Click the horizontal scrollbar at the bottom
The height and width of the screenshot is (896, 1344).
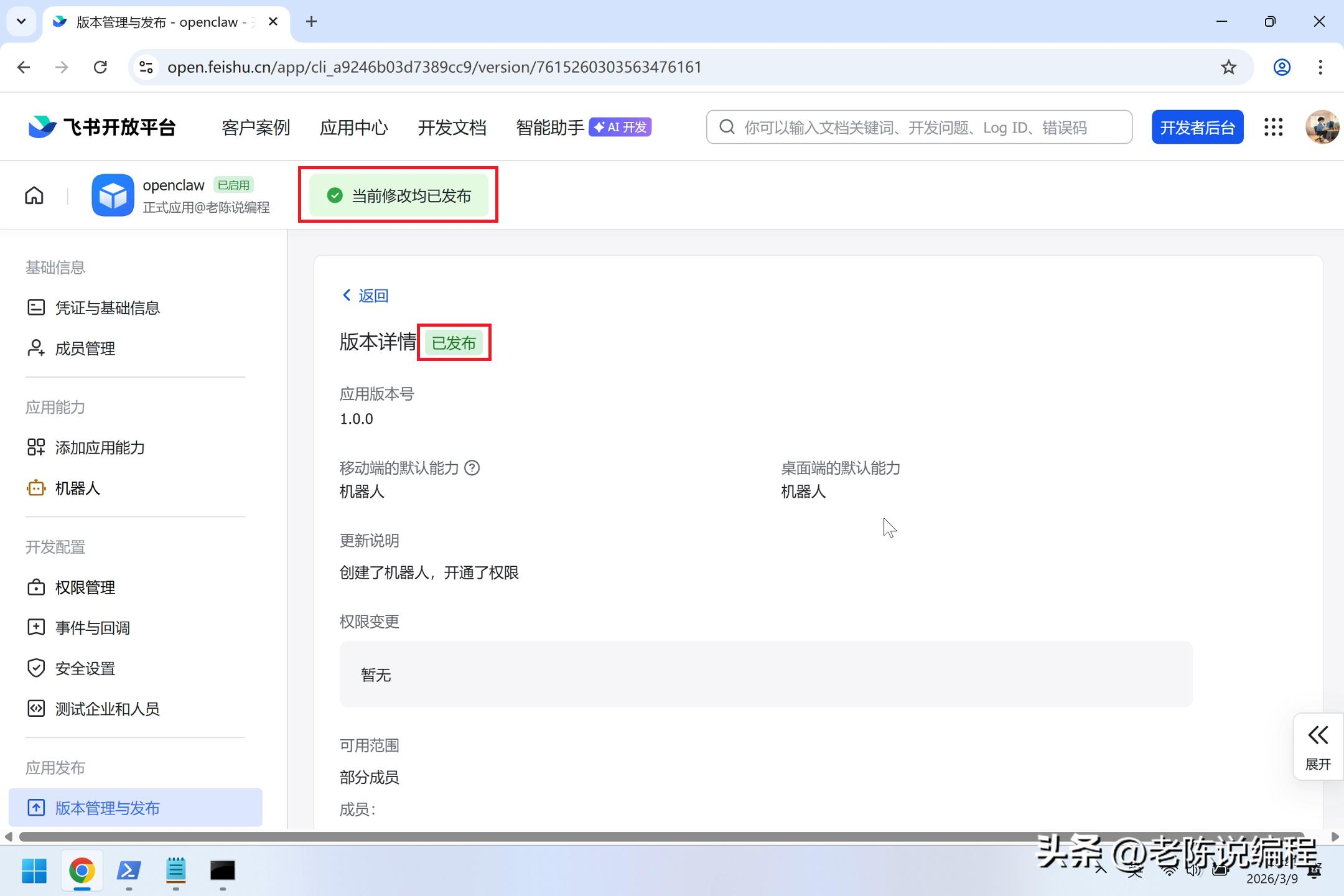pyautogui.click(x=660, y=837)
